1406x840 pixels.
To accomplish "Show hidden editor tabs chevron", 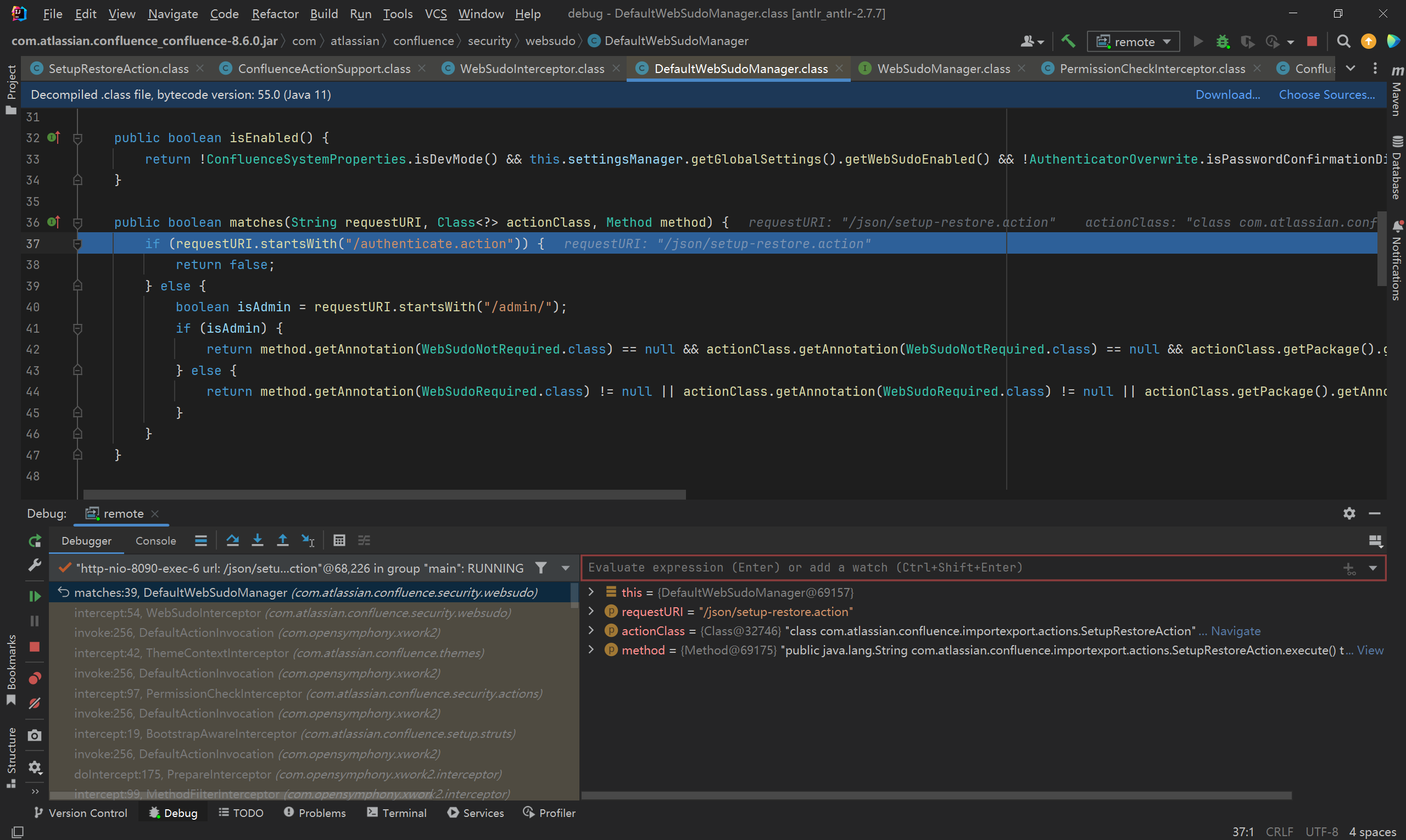I will [x=1351, y=69].
